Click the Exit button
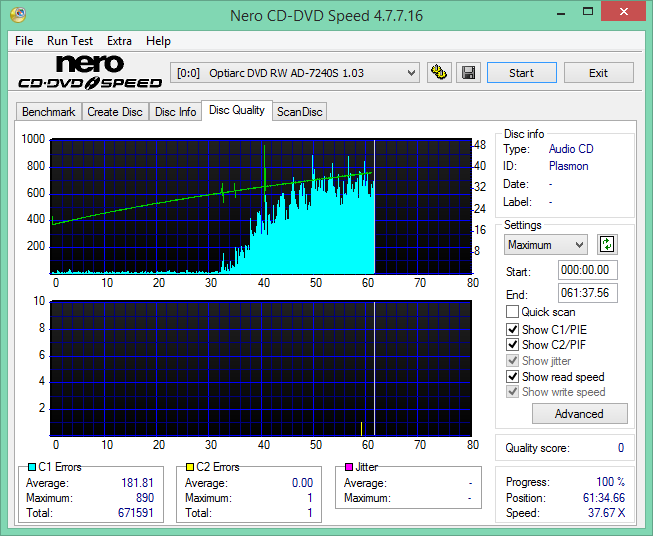 pyautogui.click(x=598, y=73)
